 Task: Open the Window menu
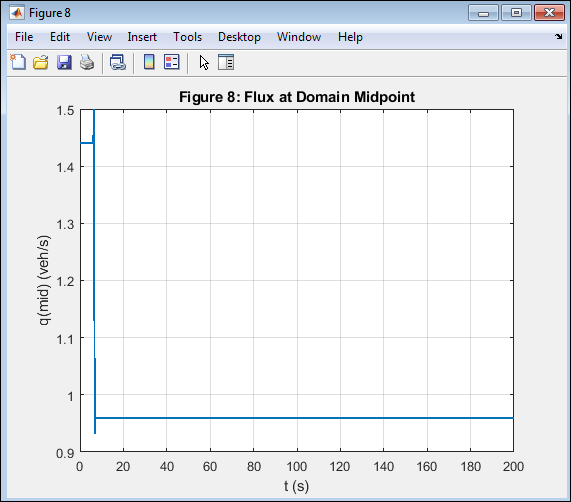point(299,37)
